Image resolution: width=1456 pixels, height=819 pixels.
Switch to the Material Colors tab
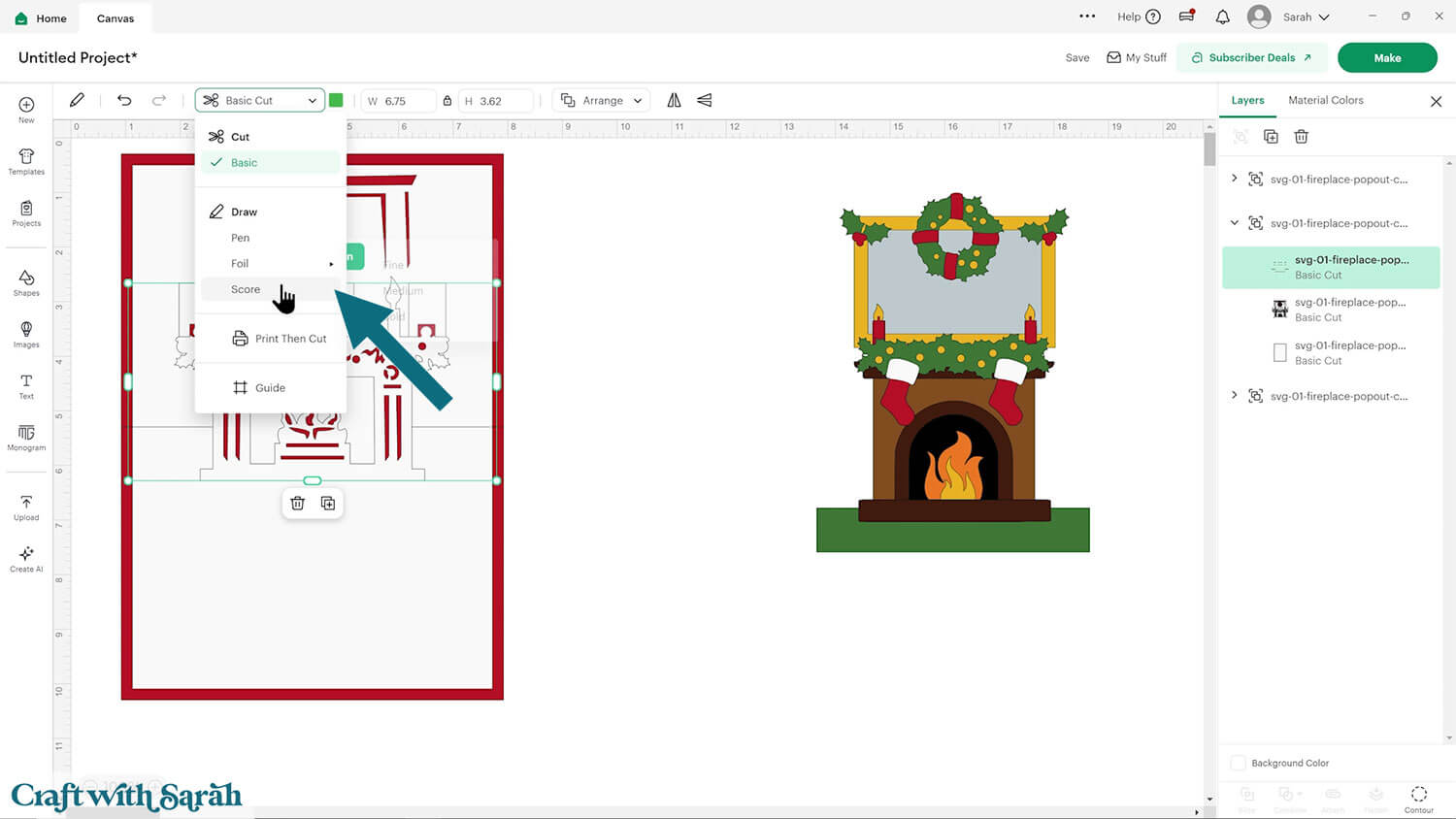pyautogui.click(x=1325, y=100)
